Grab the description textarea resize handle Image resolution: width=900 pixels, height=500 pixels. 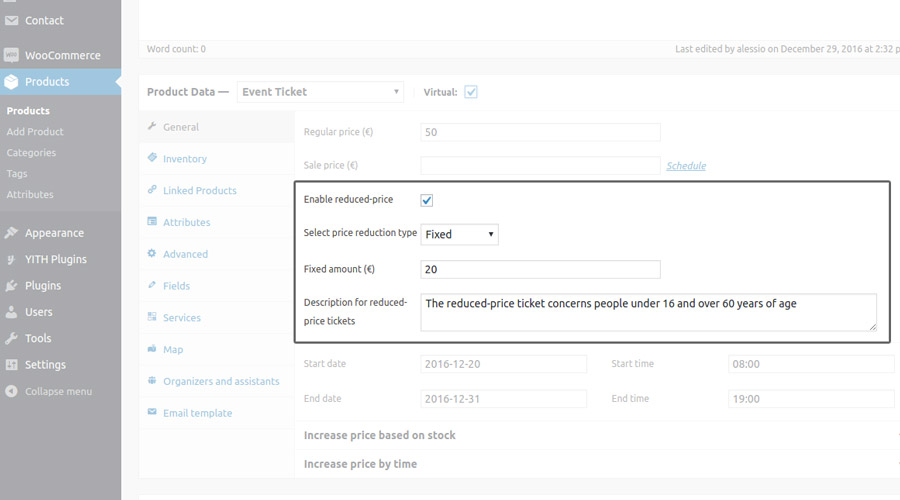[872, 327]
